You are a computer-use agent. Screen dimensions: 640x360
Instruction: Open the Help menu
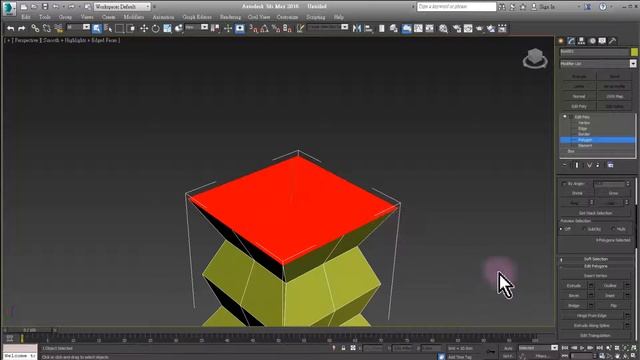coord(338,17)
